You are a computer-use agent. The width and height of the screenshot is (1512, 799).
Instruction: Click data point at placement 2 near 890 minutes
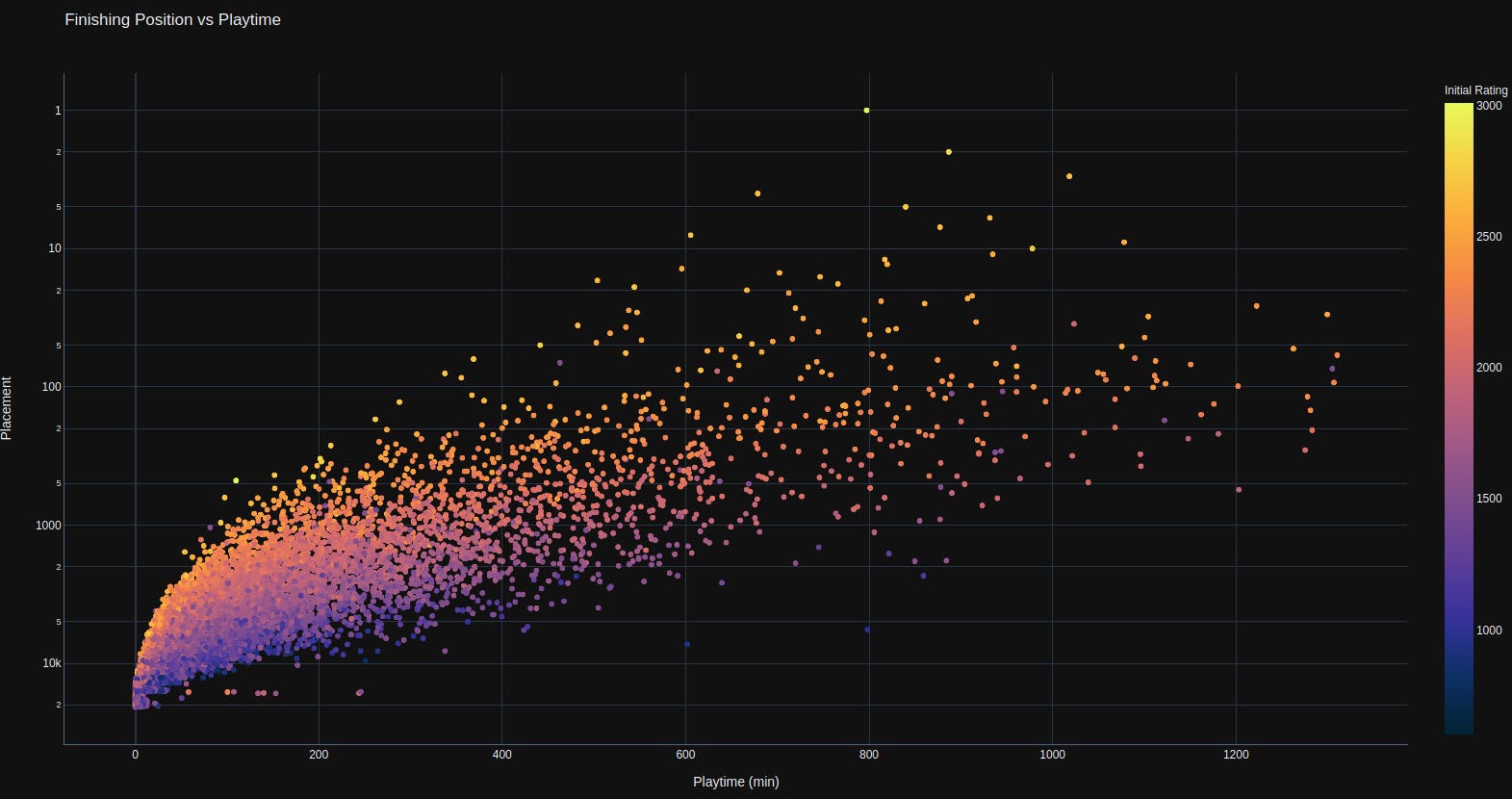pos(949,152)
